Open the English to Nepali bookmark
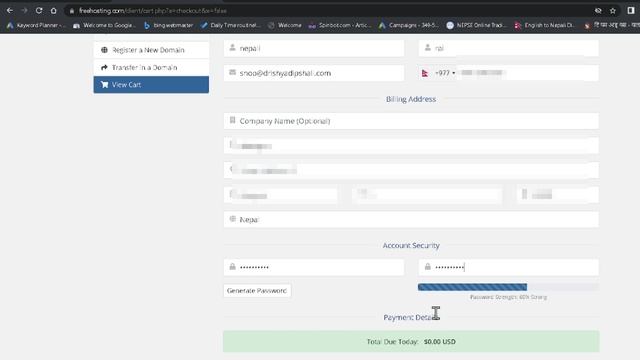 click(x=544, y=25)
